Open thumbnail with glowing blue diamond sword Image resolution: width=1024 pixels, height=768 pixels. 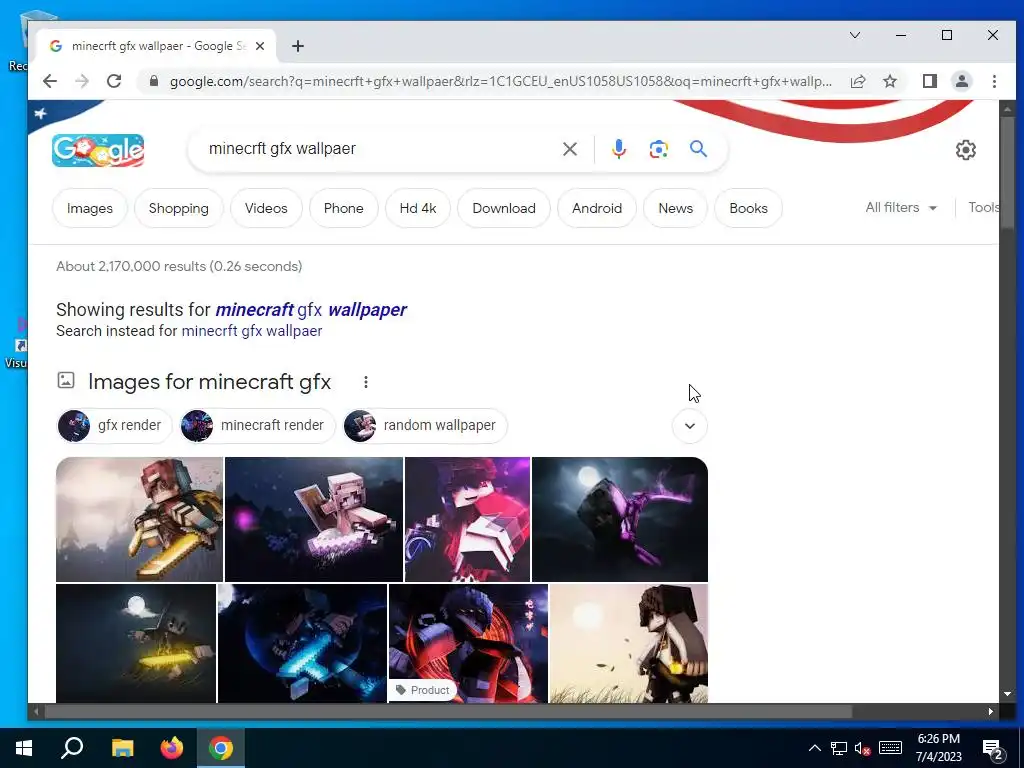(302, 643)
